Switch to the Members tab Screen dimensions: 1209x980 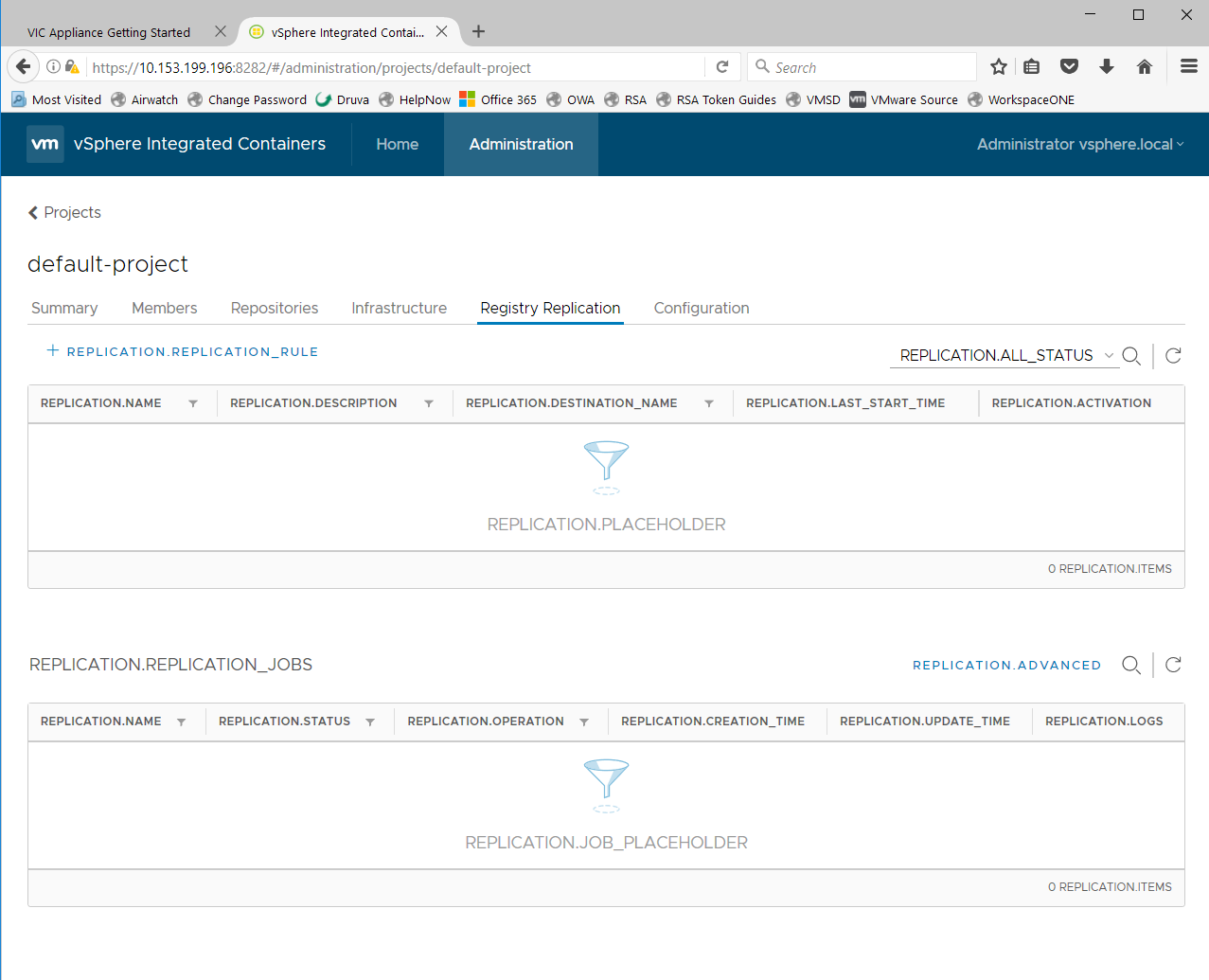tap(165, 309)
